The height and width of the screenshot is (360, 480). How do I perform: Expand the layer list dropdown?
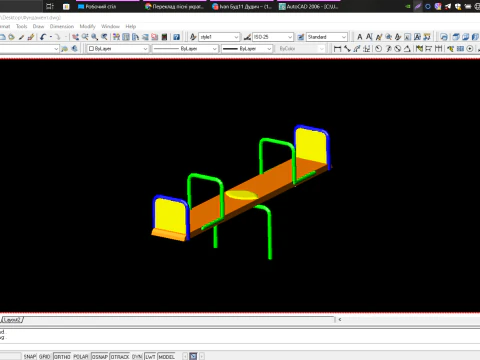[x=56, y=49]
